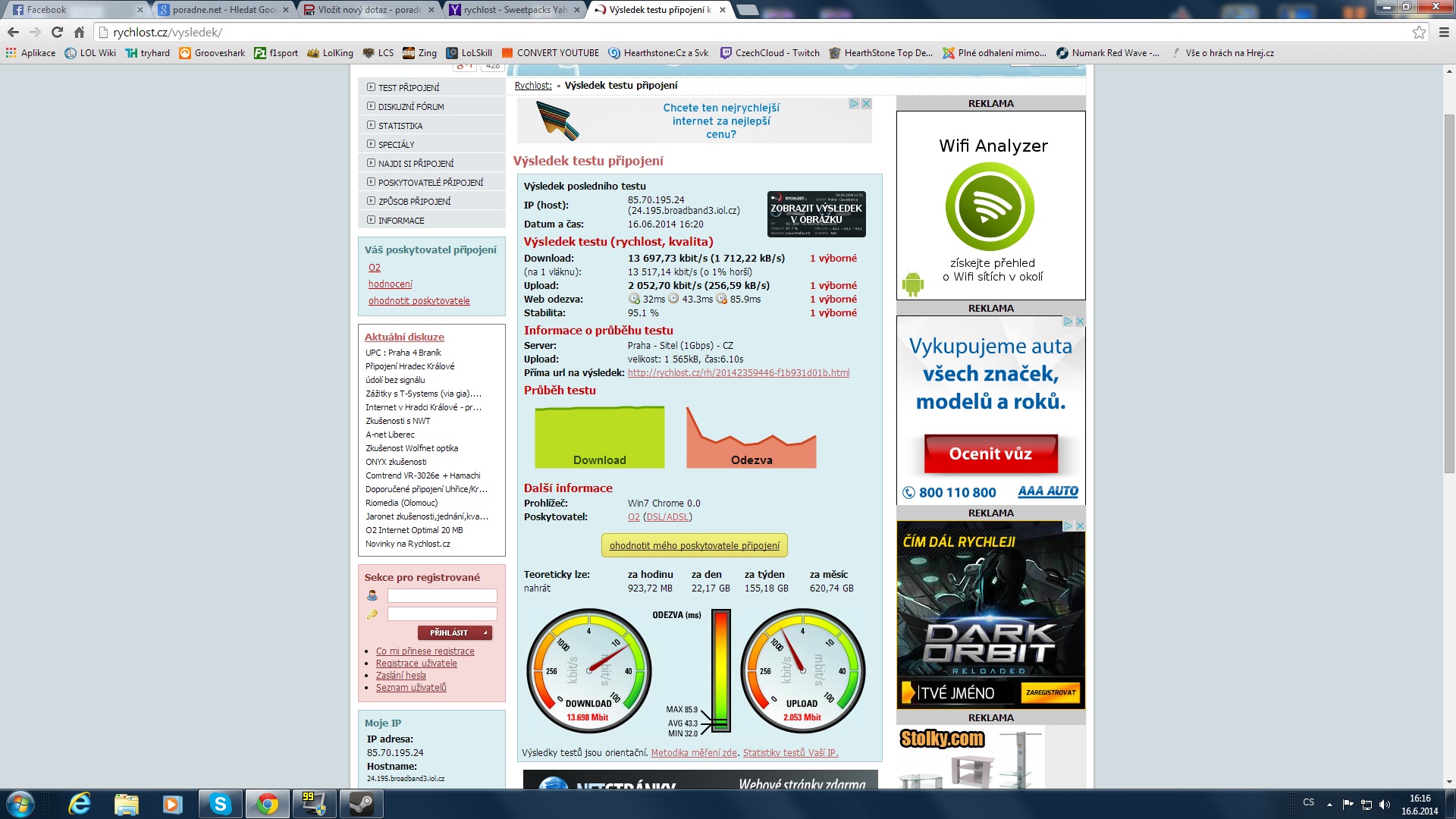Click the volume icon in system tray
Viewport: 1456px width, 819px height.
1385,805
